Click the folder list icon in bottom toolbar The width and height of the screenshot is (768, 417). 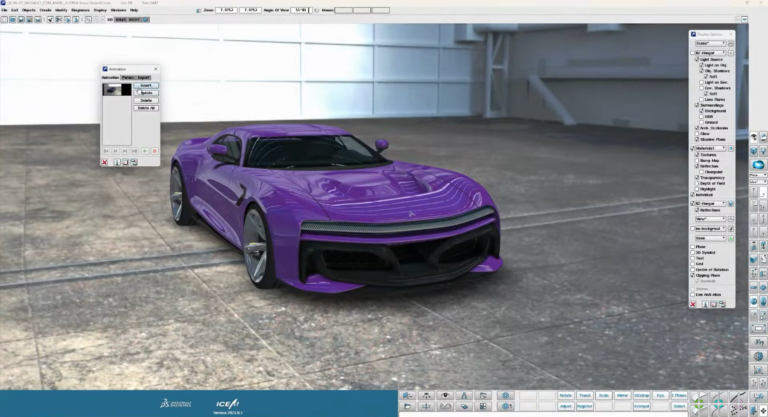click(483, 395)
